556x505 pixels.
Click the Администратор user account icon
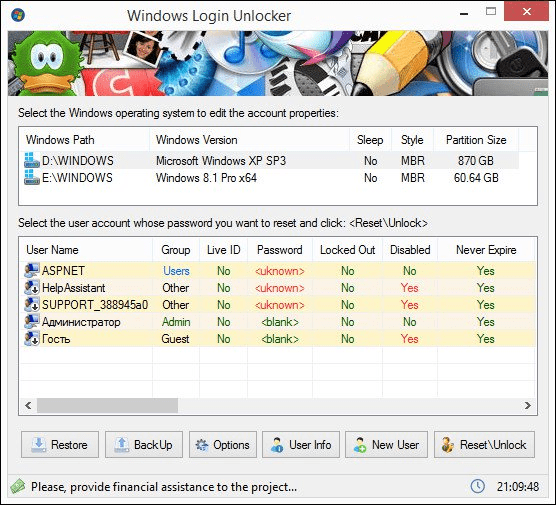click(x=32, y=322)
